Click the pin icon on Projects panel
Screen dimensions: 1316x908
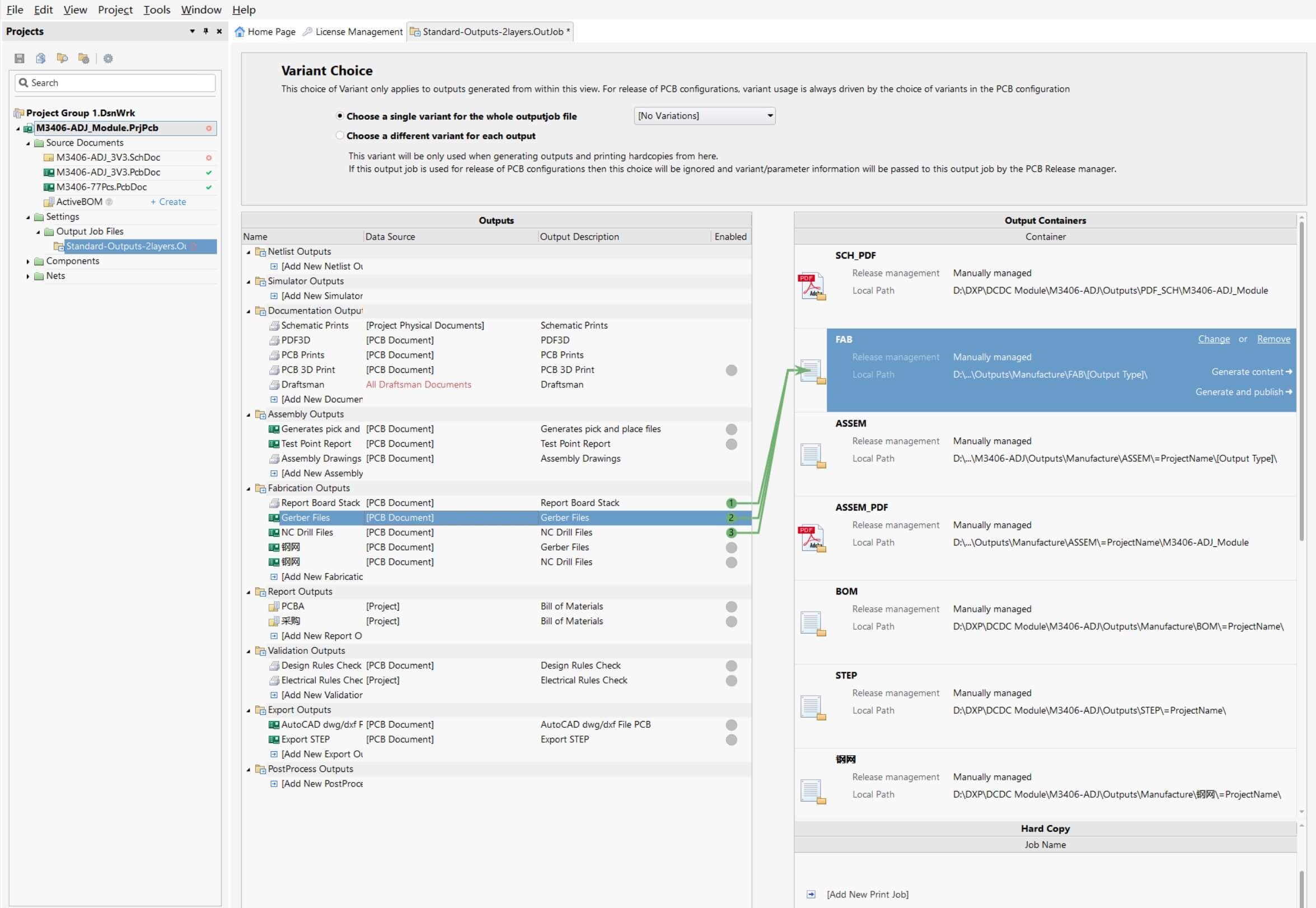206,31
